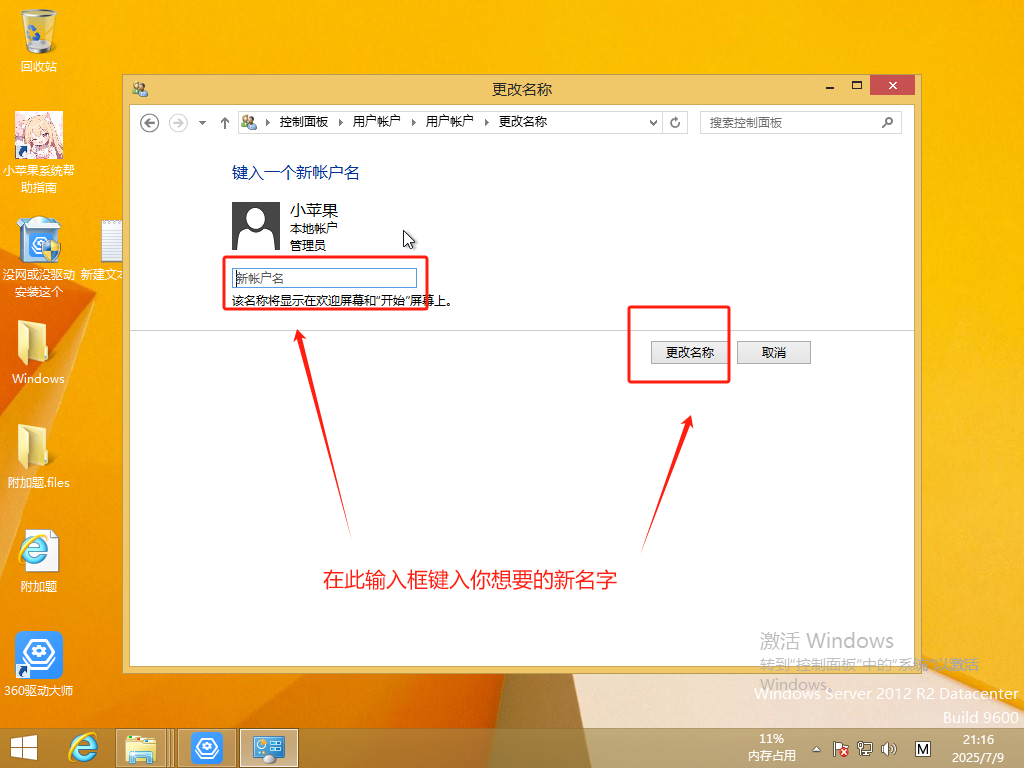Click the search magnifier icon

pos(887,122)
